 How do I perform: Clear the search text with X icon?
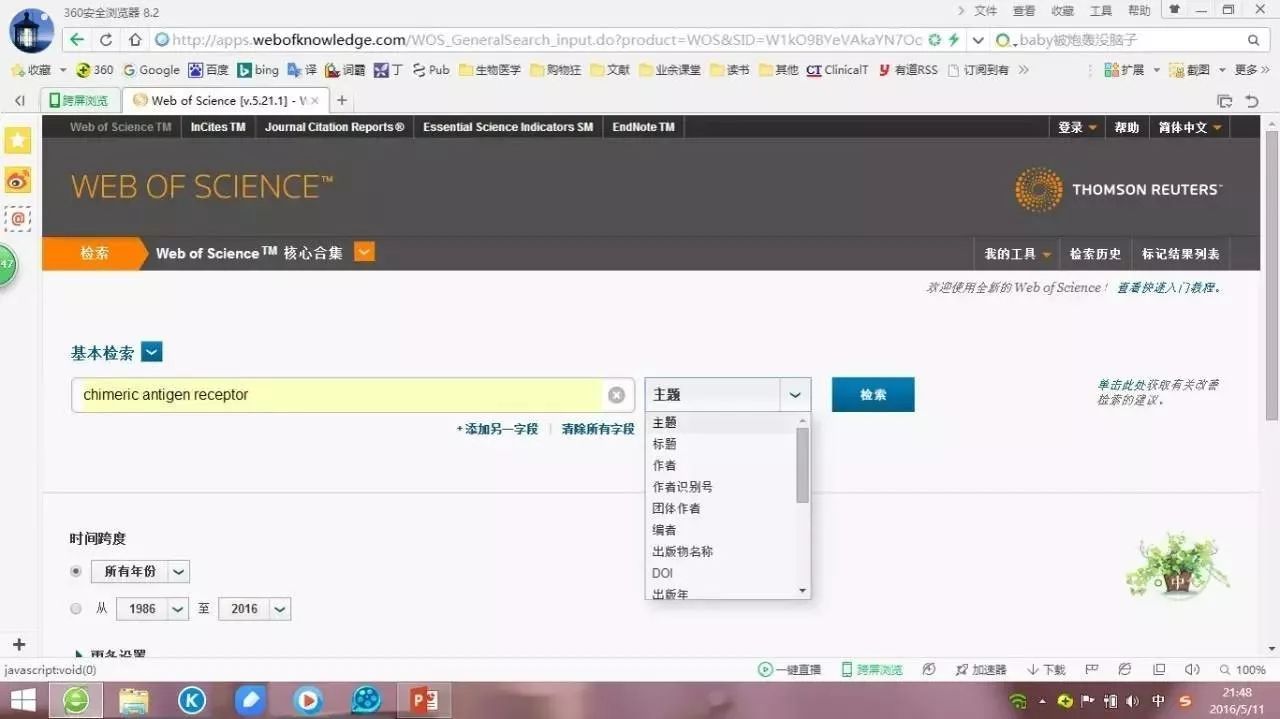click(617, 395)
